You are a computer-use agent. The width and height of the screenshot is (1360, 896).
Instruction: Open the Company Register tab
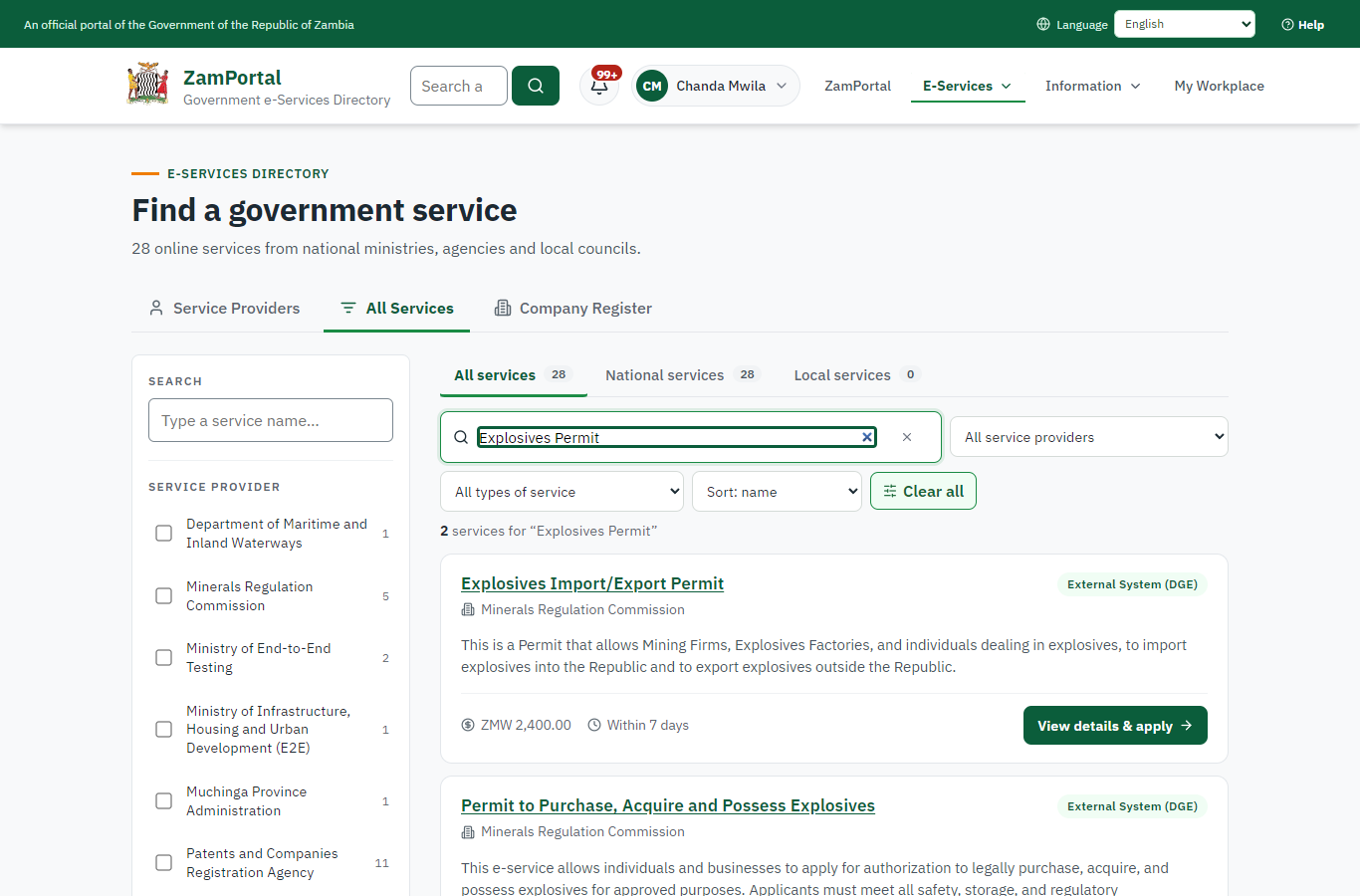pos(573,308)
